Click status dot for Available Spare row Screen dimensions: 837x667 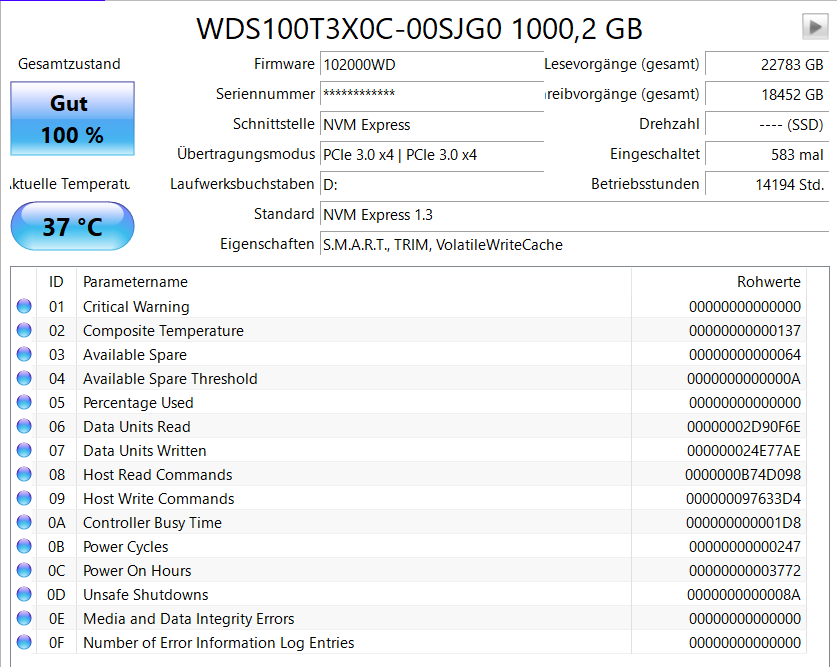click(x=24, y=354)
